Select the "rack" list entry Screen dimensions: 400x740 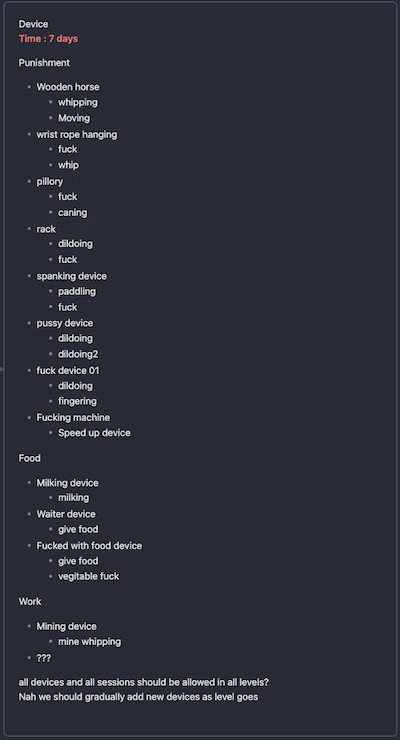pos(46,229)
